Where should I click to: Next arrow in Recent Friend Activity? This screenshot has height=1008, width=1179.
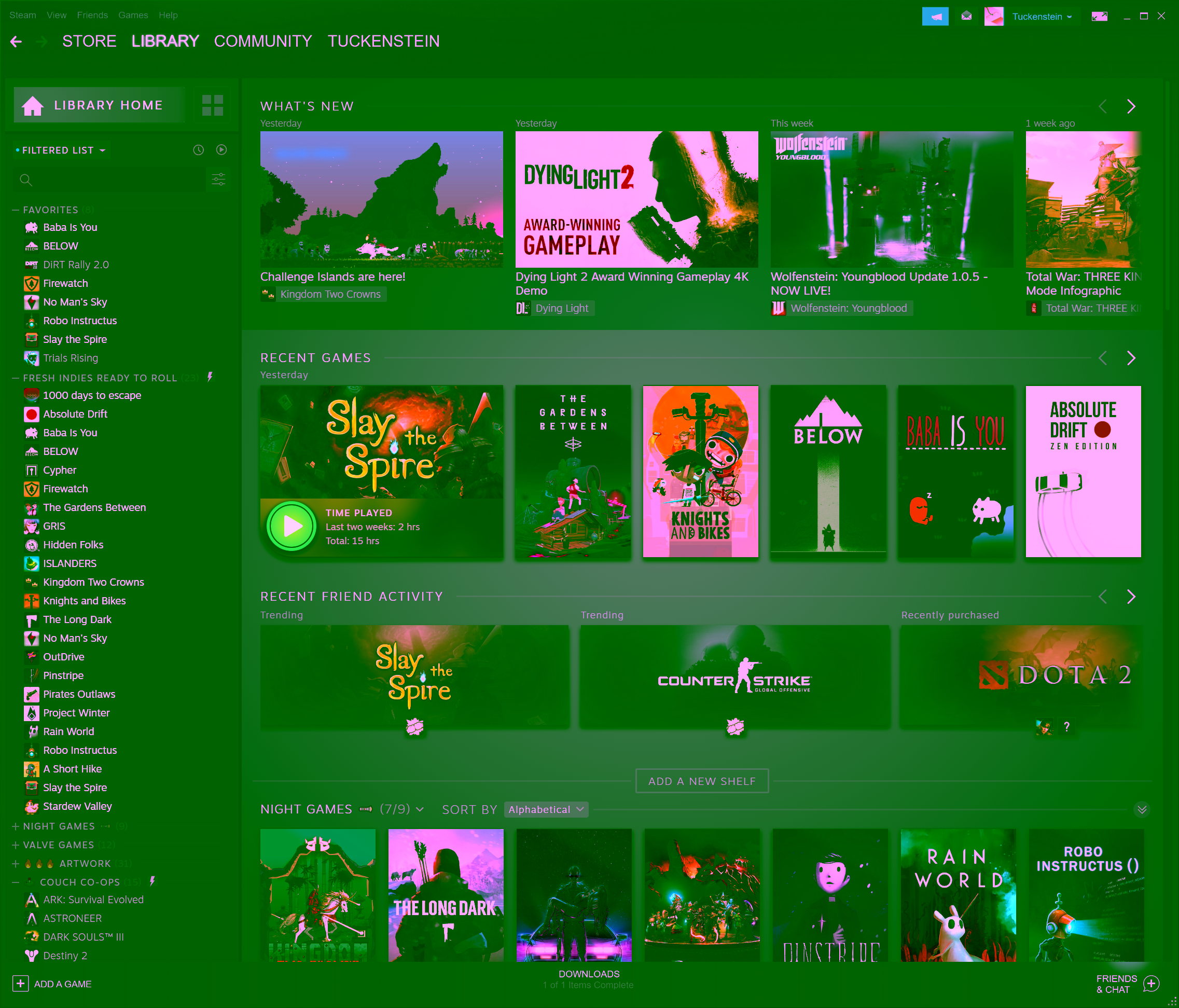(x=1131, y=597)
